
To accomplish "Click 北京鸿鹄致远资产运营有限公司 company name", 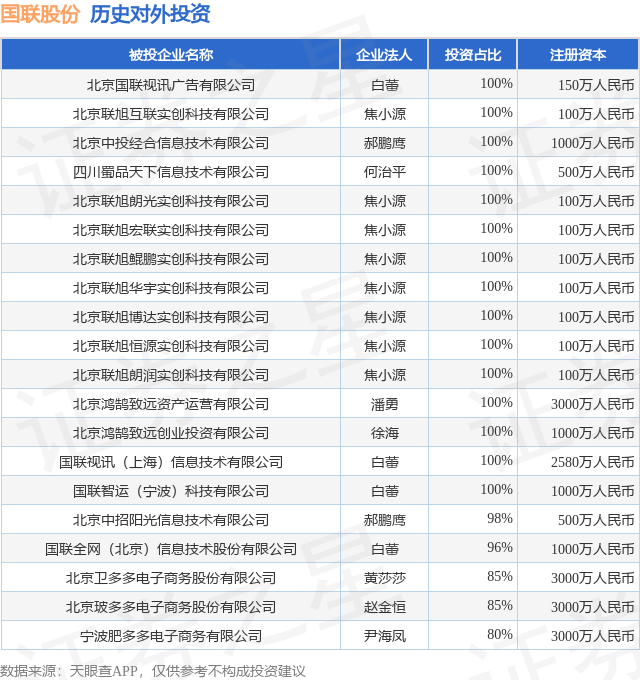I will tap(171, 404).
